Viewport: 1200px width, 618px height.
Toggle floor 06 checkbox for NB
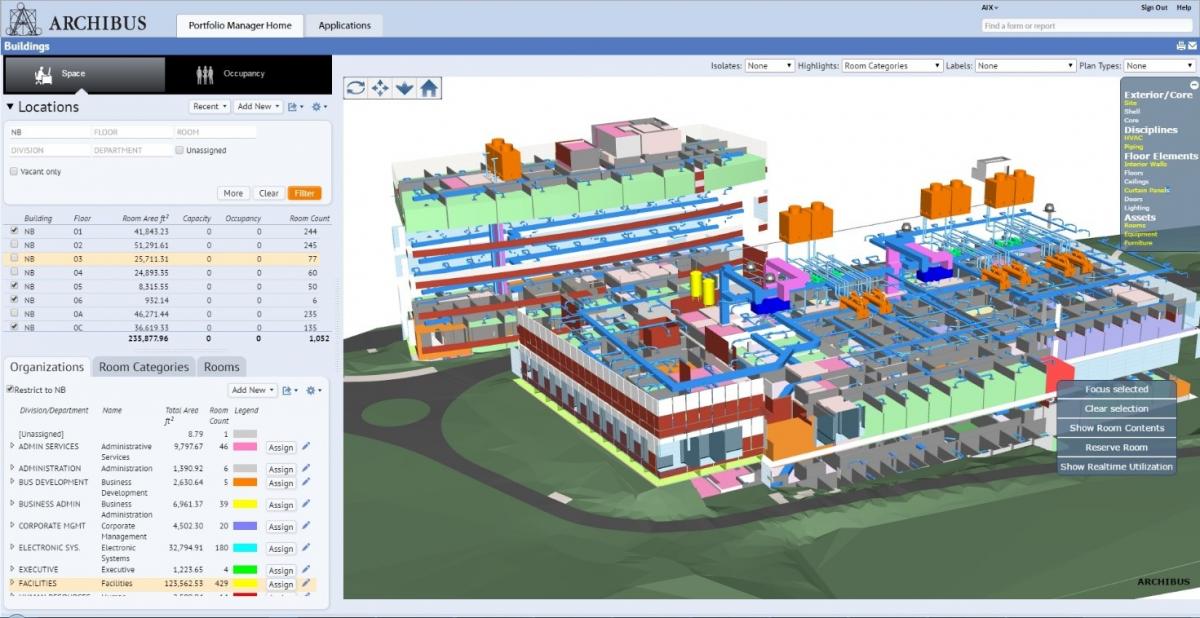coord(14,299)
